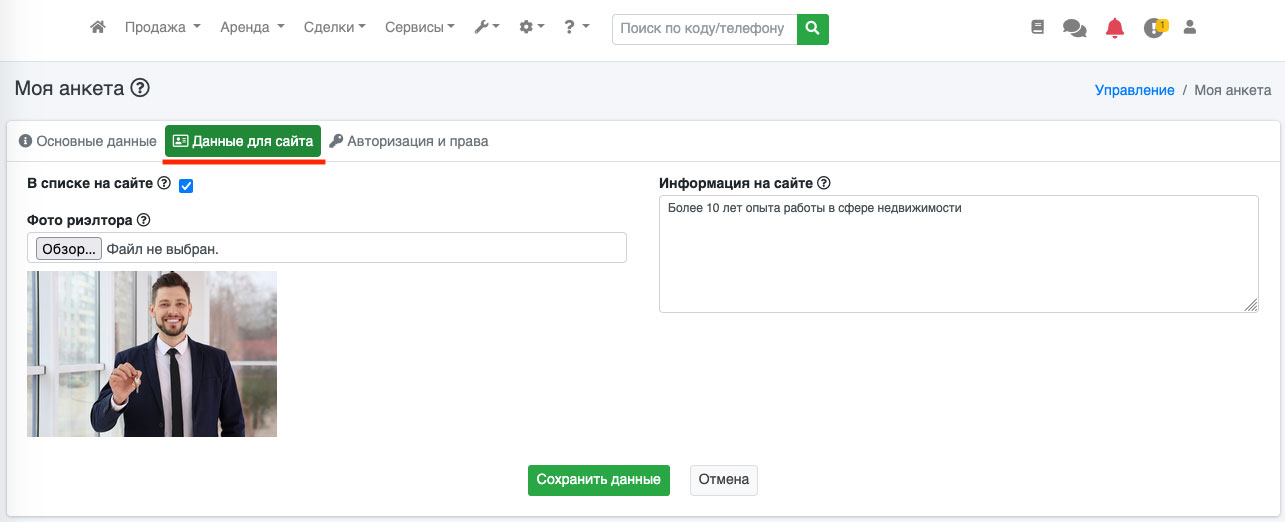
Task: Click the Управление breadcrumb link
Action: [x=1134, y=90]
